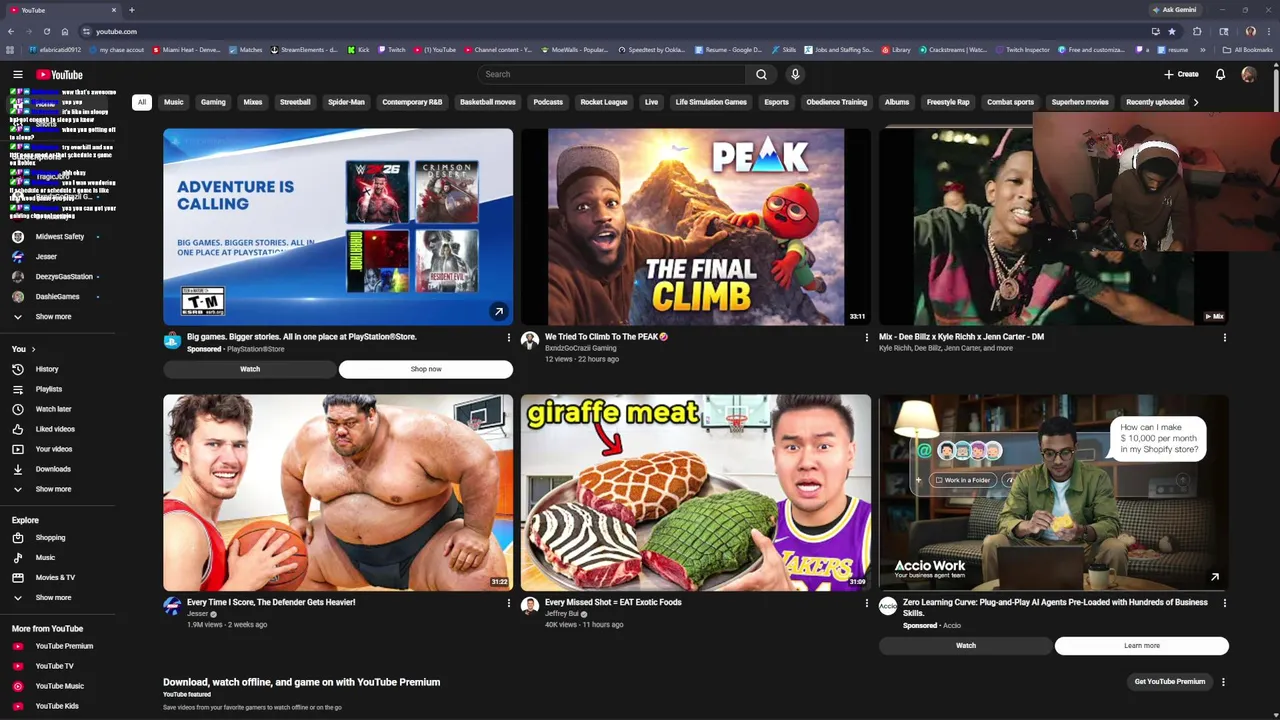Open Premium shelf three-dot options
Viewport: 1280px width, 720px height.
pos(1223,682)
